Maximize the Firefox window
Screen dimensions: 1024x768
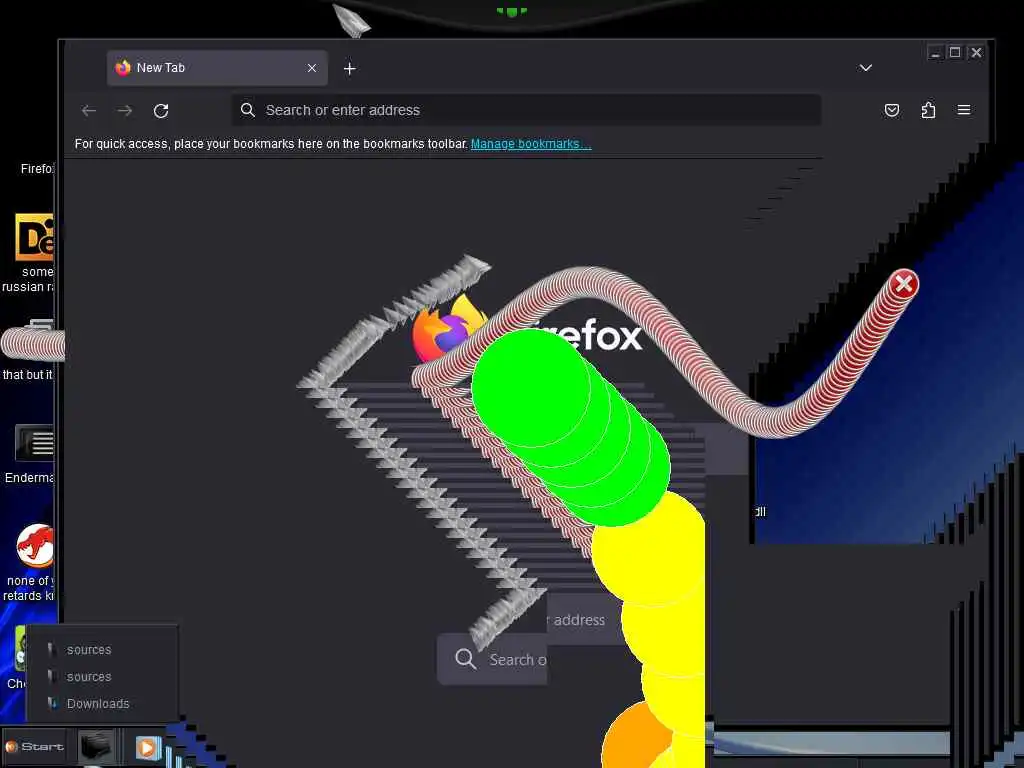tap(955, 53)
